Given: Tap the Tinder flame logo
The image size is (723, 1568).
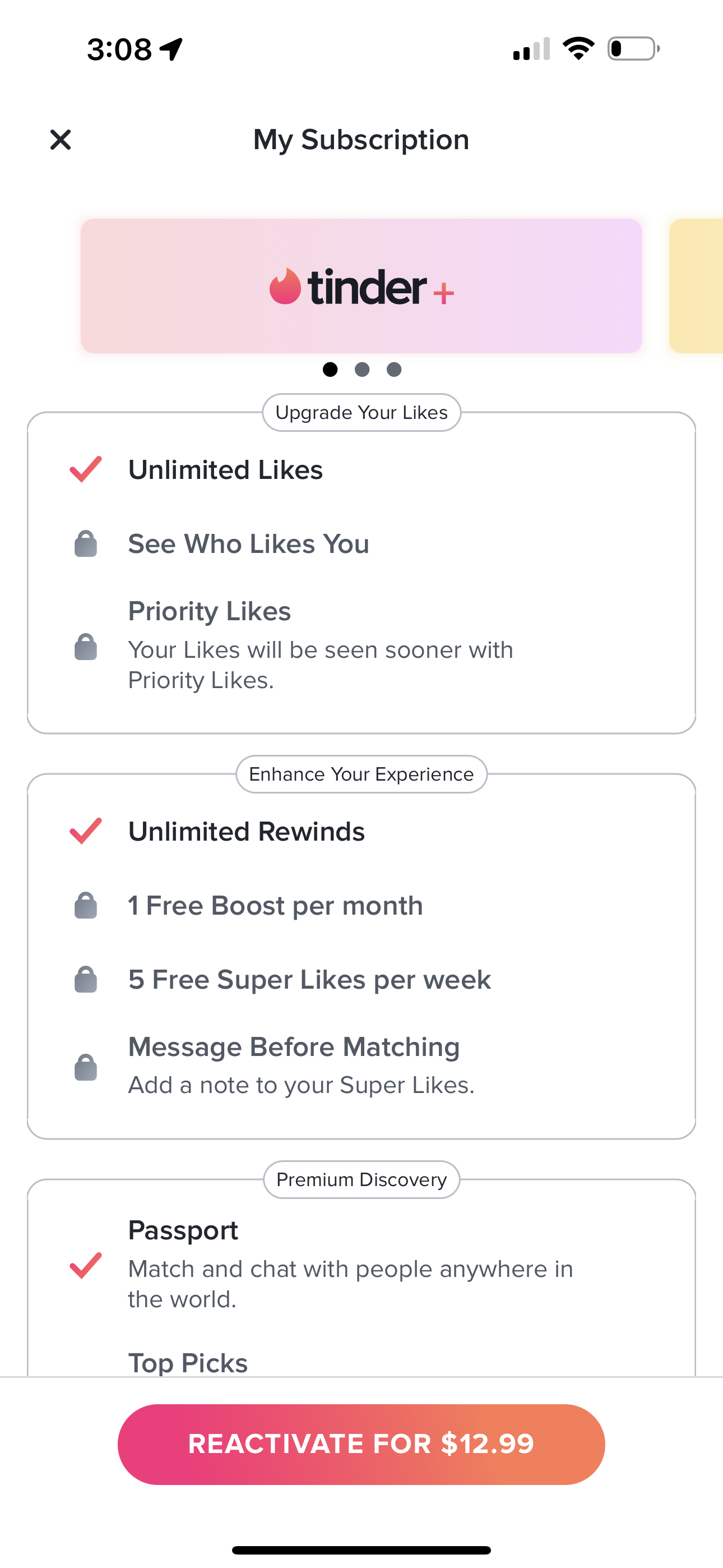Looking at the screenshot, I should point(285,286).
